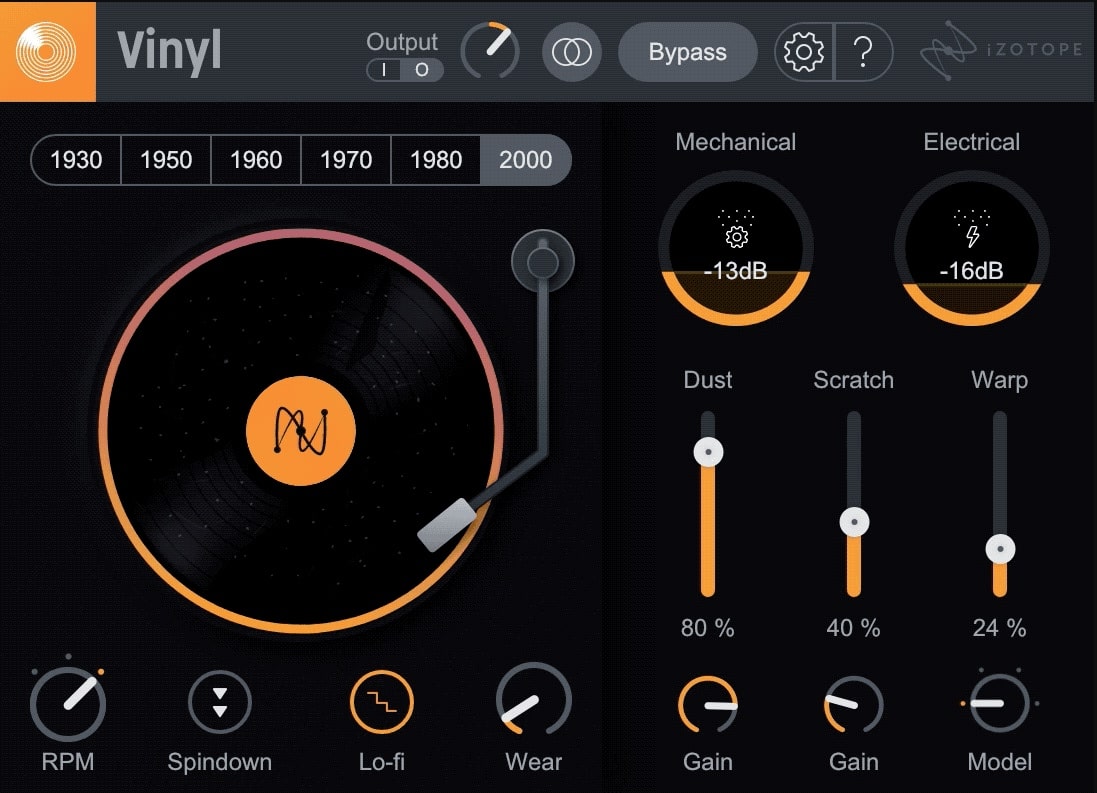The width and height of the screenshot is (1097, 793).
Task: Set the Dust amount slider
Action: pyautogui.click(x=708, y=452)
